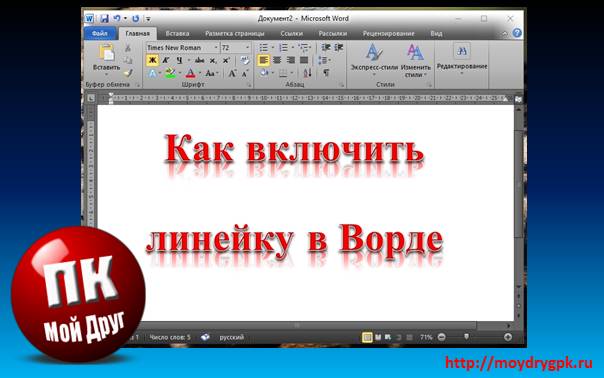This screenshot has width=604, height=378.
Task: Cut the selection with scissors icon
Action: (128, 48)
